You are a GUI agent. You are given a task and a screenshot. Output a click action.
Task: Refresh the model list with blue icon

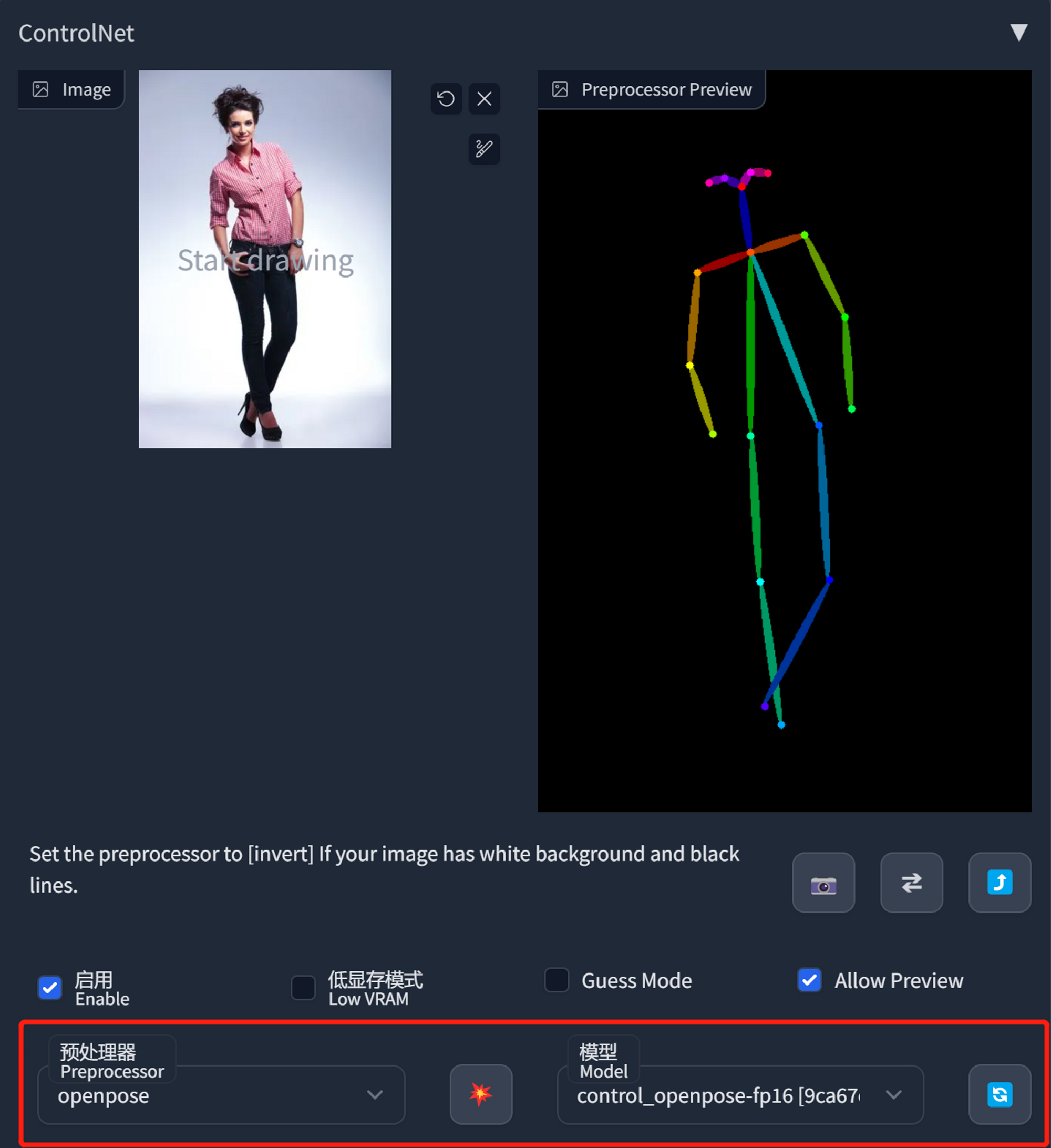pyautogui.click(x=999, y=1094)
